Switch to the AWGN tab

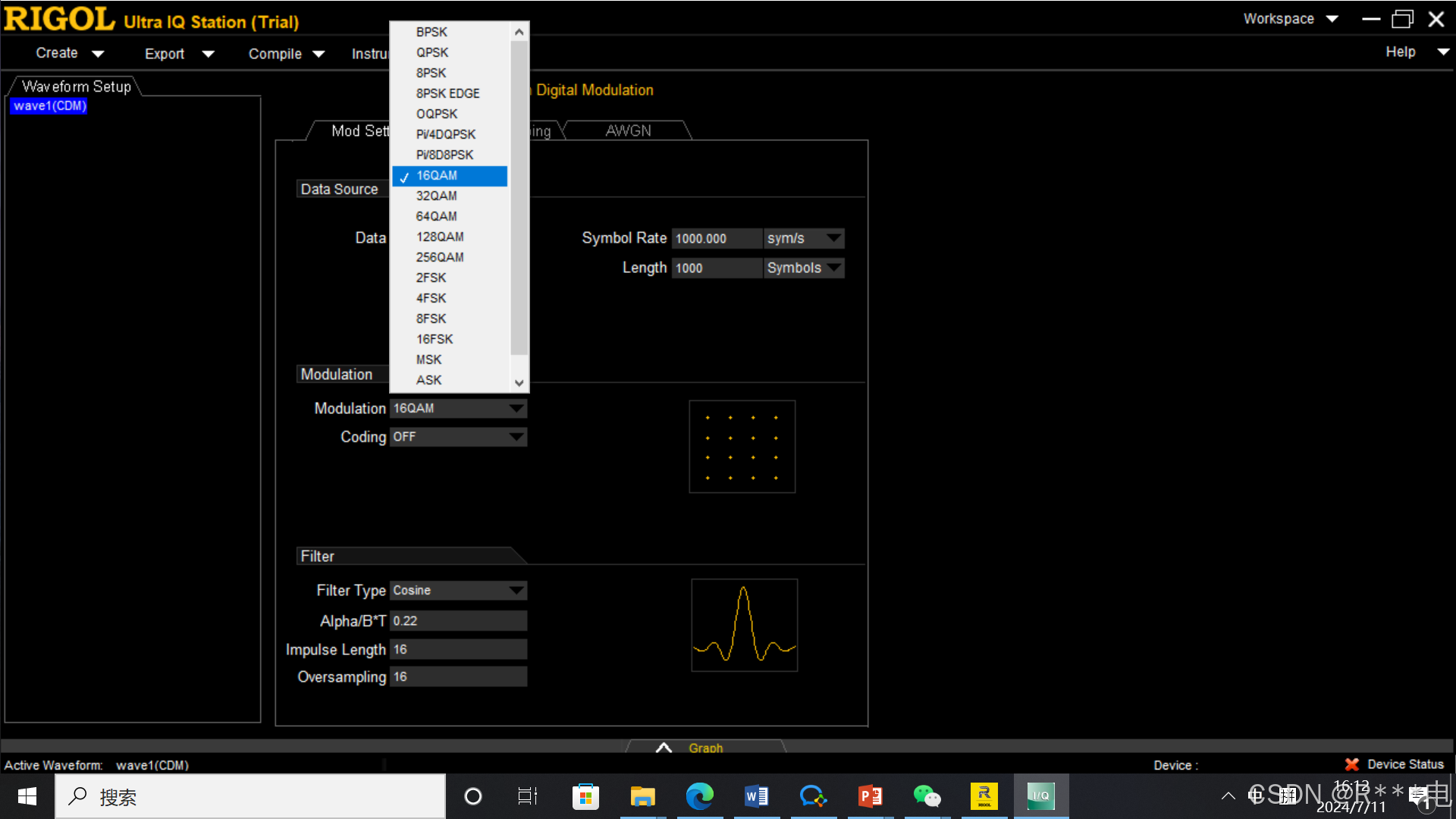point(628,130)
